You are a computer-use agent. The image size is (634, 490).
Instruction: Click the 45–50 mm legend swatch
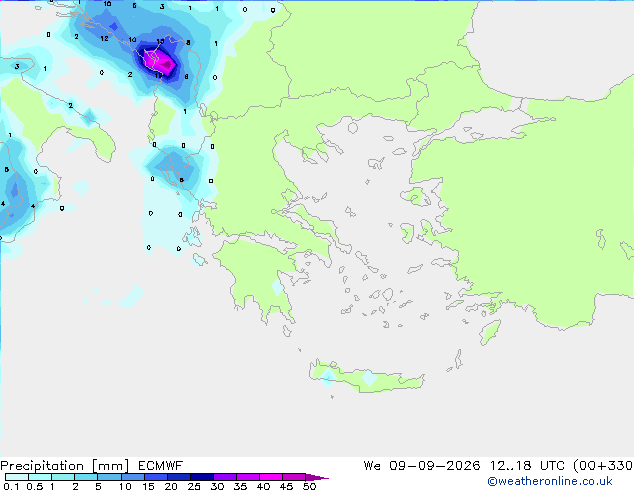[294, 477]
